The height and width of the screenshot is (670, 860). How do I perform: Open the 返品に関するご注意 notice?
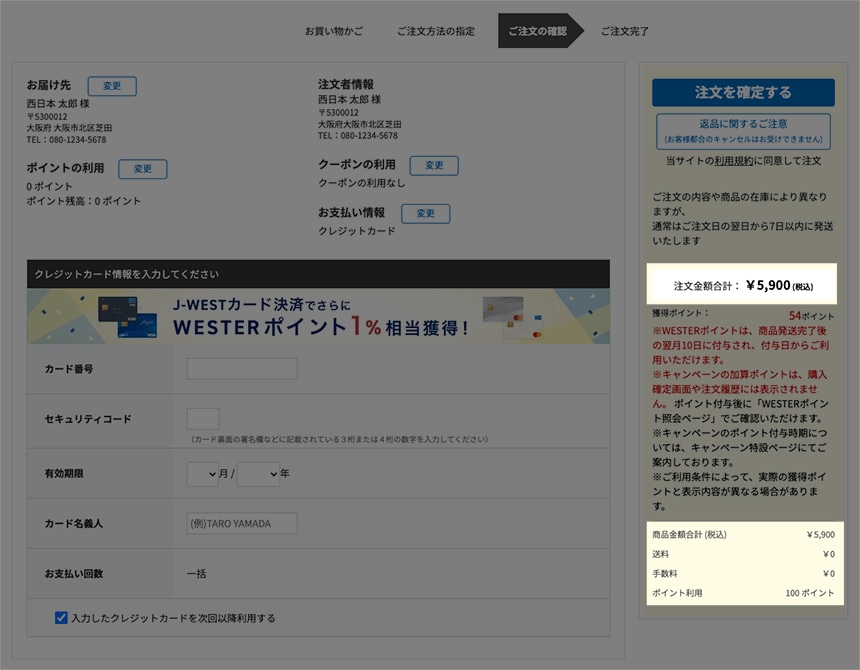pyautogui.click(x=743, y=131)
